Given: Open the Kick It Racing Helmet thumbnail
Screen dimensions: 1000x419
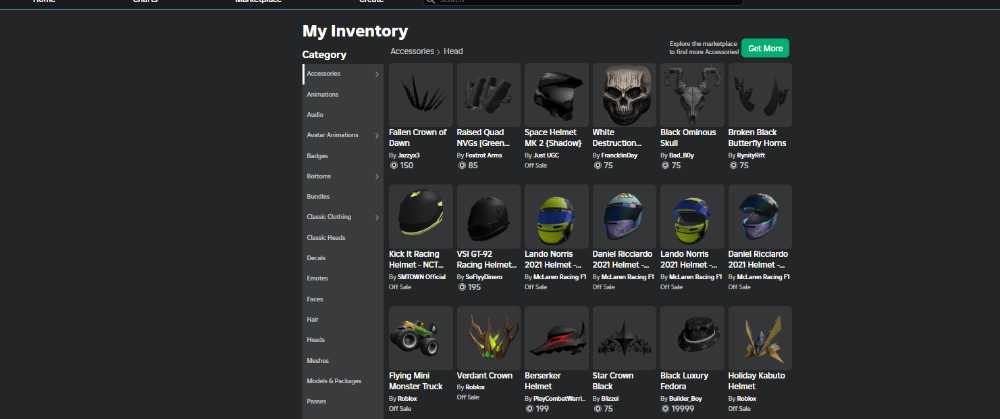Looking at the screenshot, I should pyautogui.click(x=420, y=216).
